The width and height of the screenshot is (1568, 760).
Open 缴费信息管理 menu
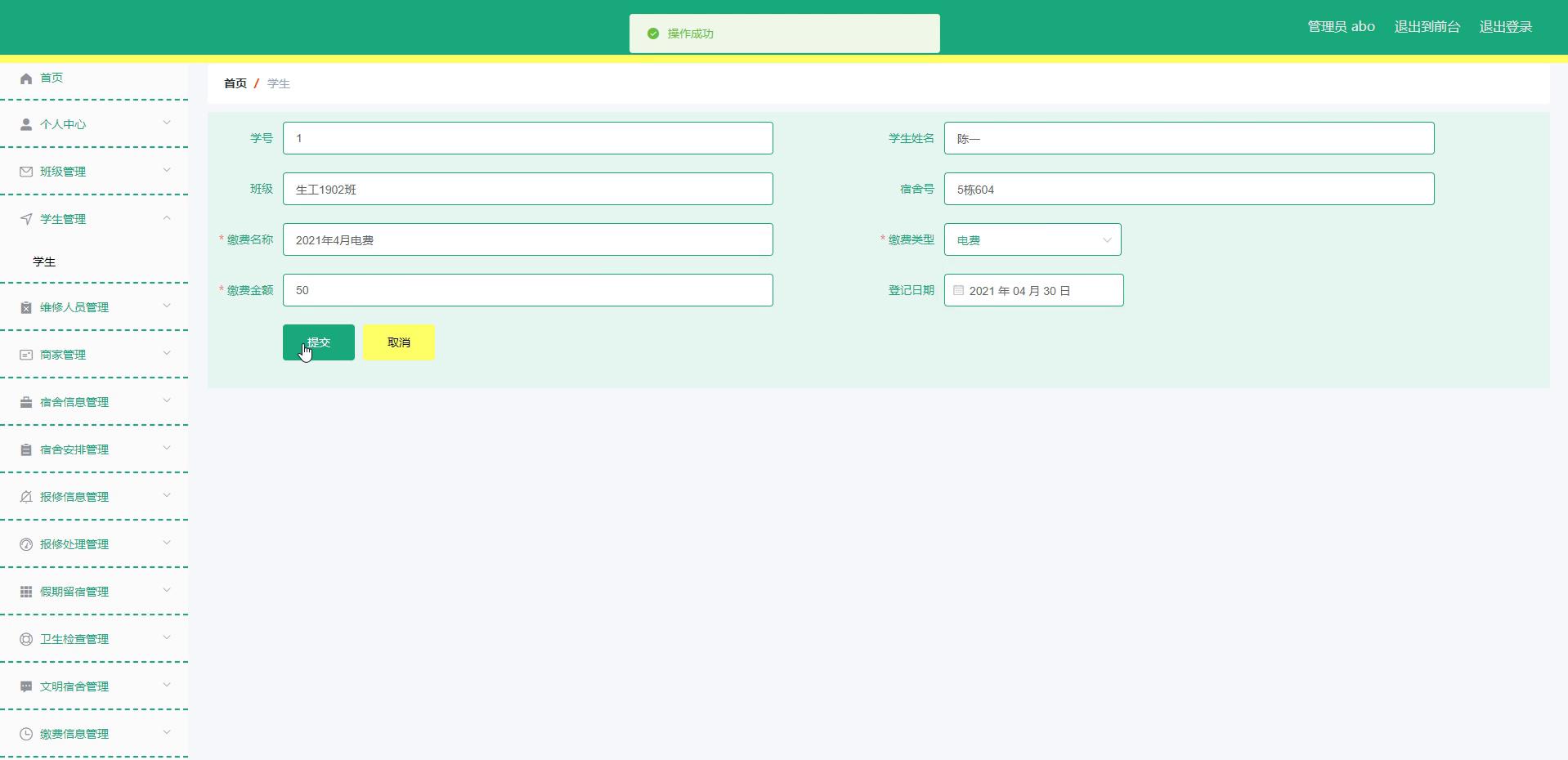click(94, 734)
